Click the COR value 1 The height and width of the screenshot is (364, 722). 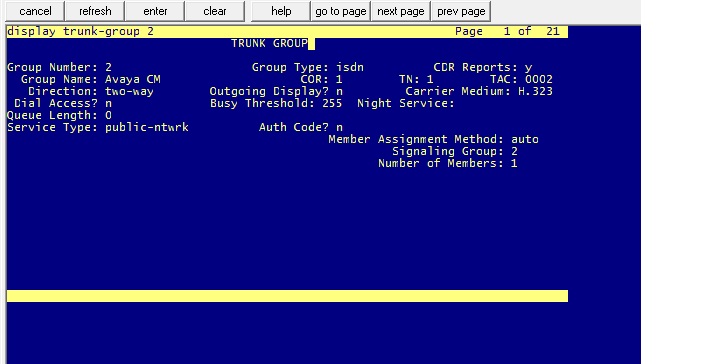(339, 79)
